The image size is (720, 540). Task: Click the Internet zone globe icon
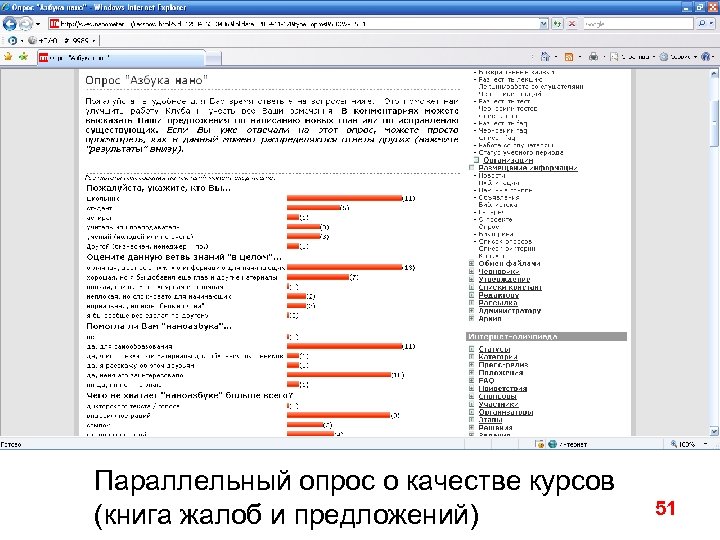(552, 444)
